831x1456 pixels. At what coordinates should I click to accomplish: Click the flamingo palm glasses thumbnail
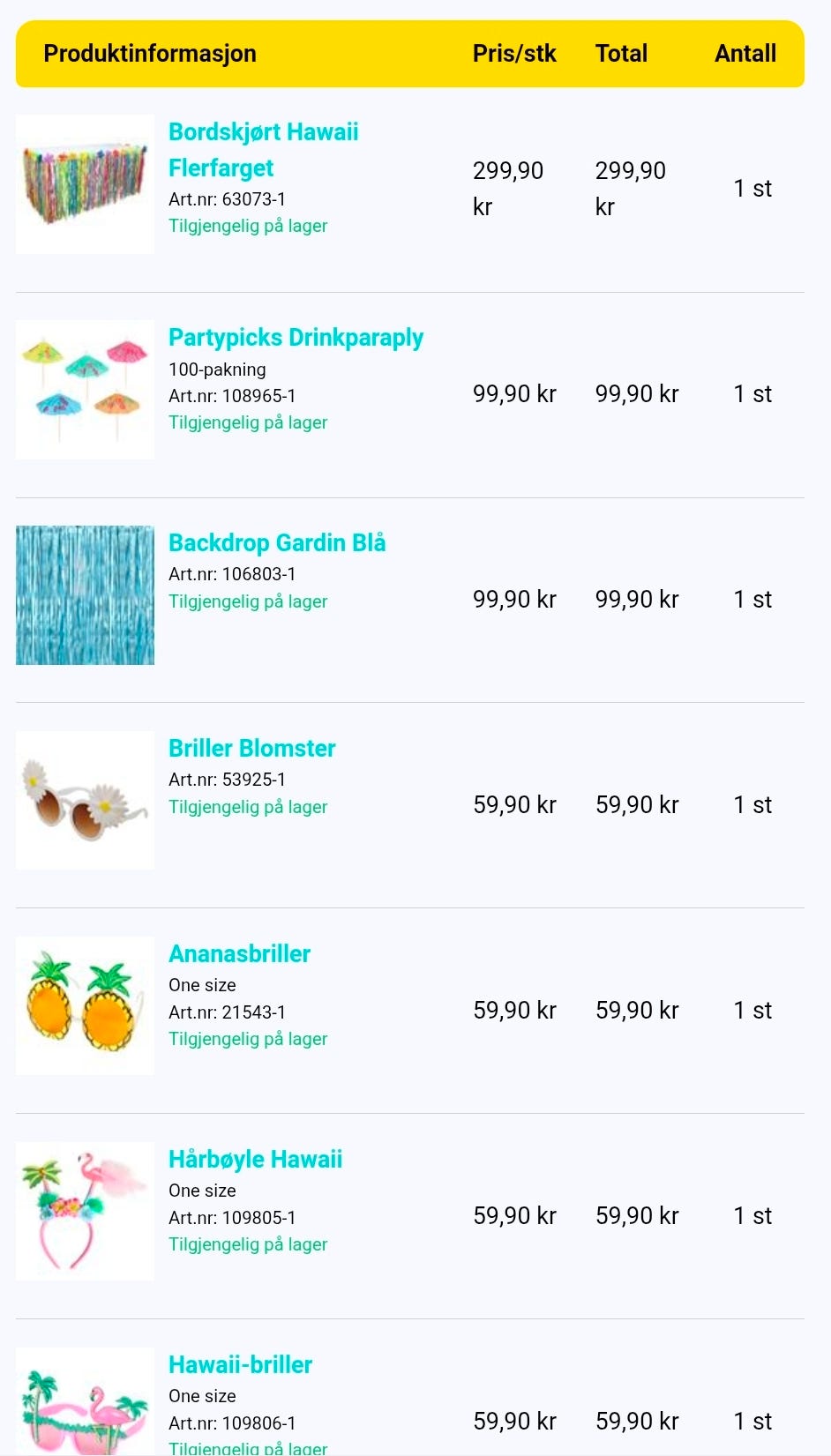pos(85,1402)
